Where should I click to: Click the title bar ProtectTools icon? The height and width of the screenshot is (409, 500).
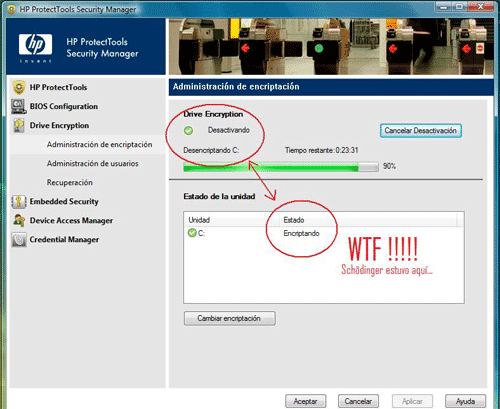[12, 9]
